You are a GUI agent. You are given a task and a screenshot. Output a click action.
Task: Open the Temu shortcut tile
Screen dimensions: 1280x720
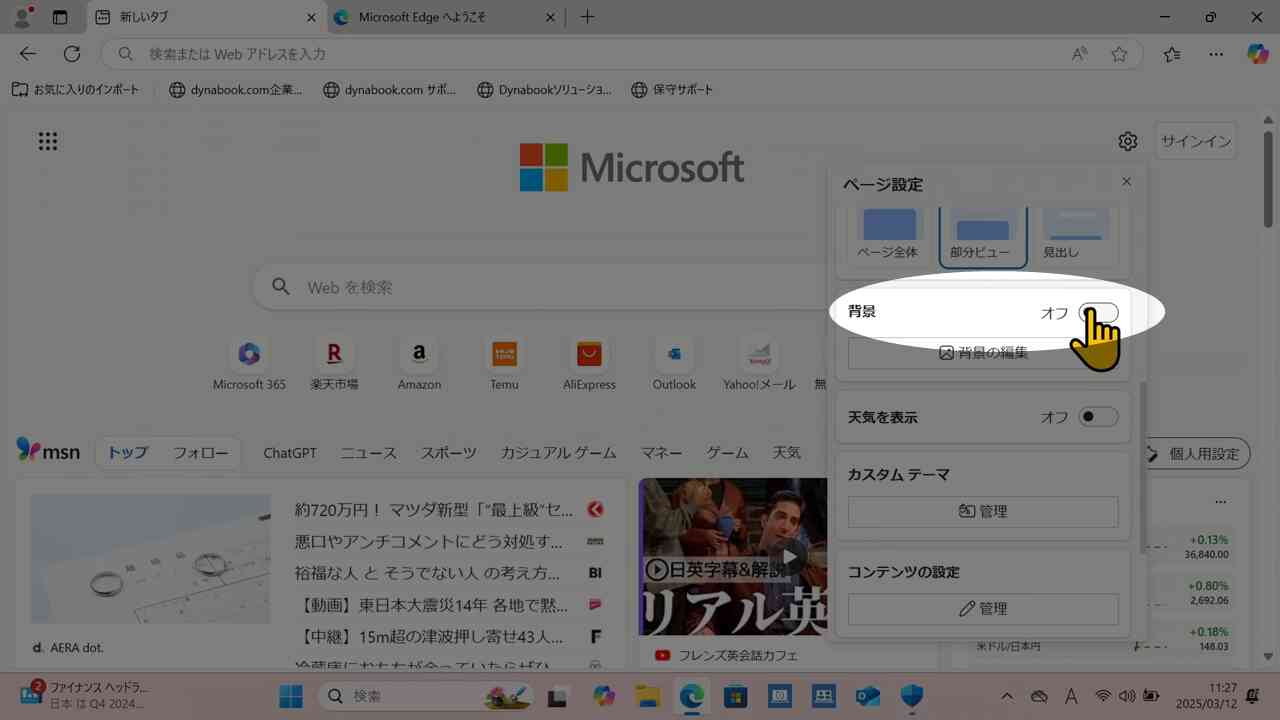point(503,356)
